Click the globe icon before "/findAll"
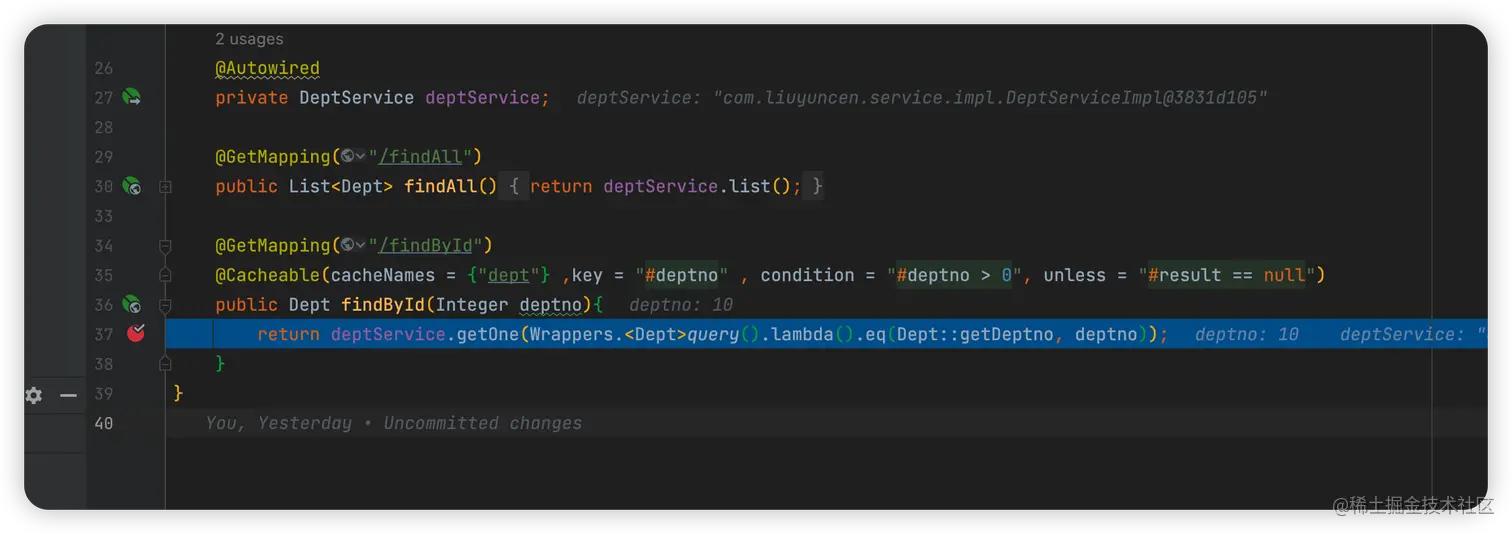 coord(347,156)
